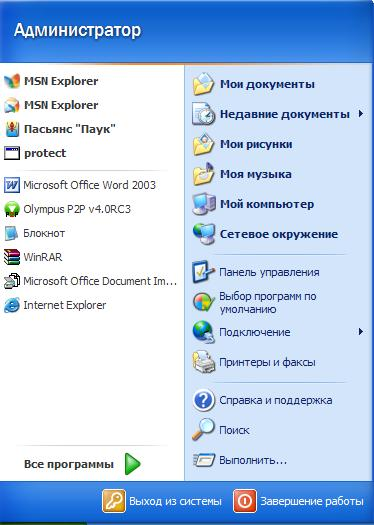This screenshot has height=525, width=374.
Task: Launch Пасьянс "Паук" spider solitaire icon
Action: coord(12,129)
